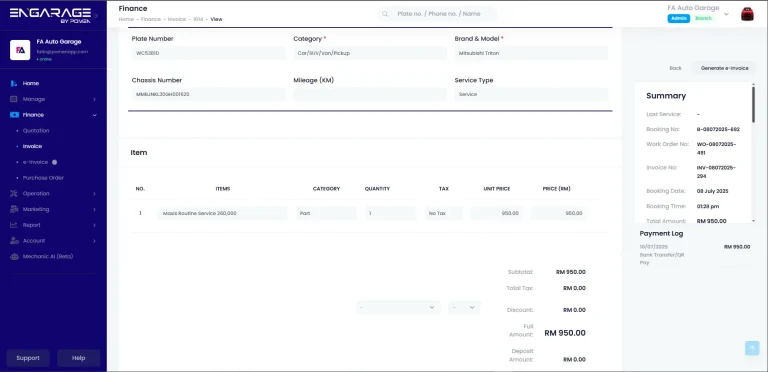
Task: Click item name Masis Routine Service field
Action: 222,213
